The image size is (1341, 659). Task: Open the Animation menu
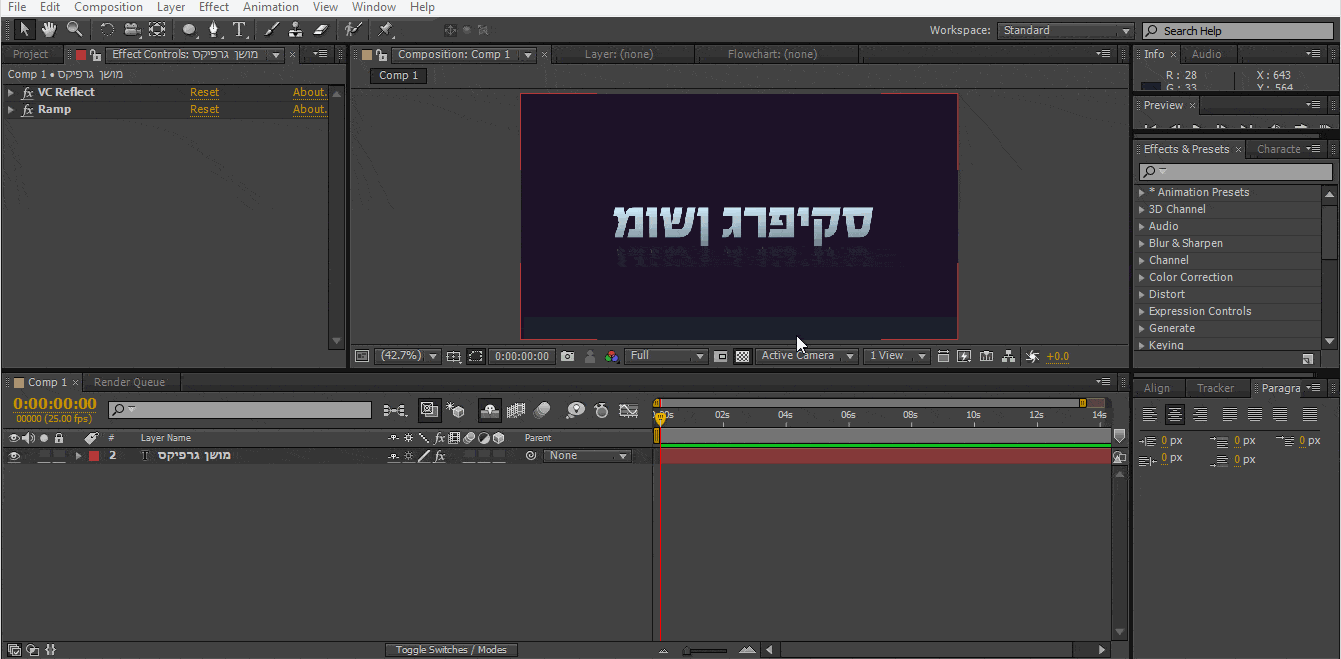270,7
